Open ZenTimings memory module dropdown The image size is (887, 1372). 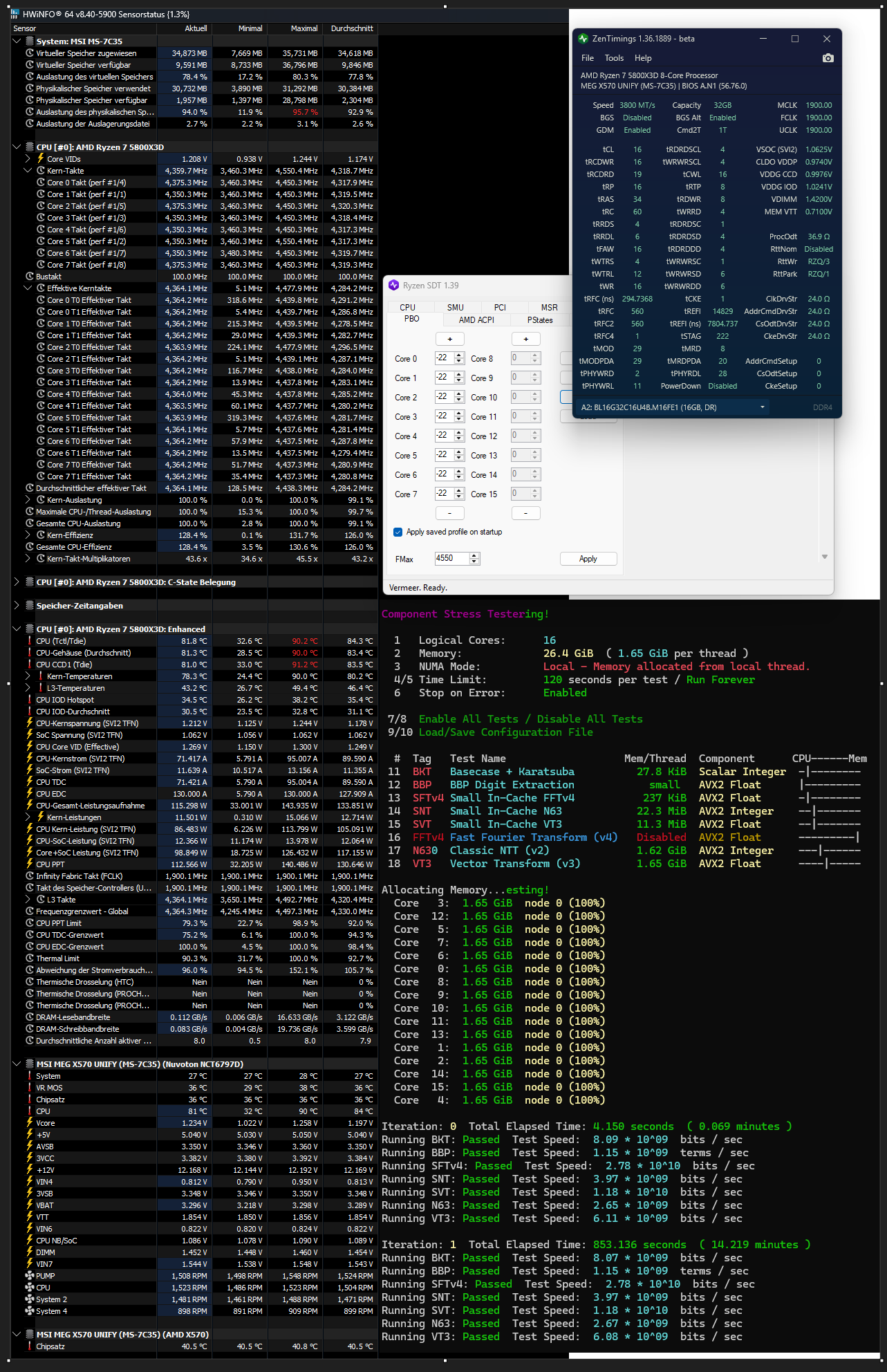763,407
